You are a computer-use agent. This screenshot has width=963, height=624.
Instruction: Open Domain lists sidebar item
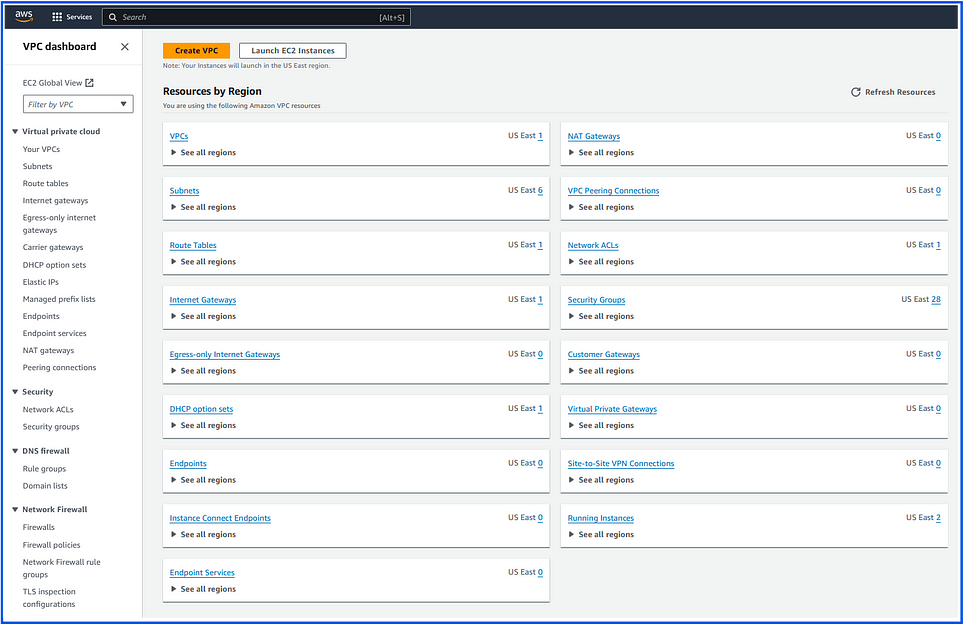coord(45,486)
